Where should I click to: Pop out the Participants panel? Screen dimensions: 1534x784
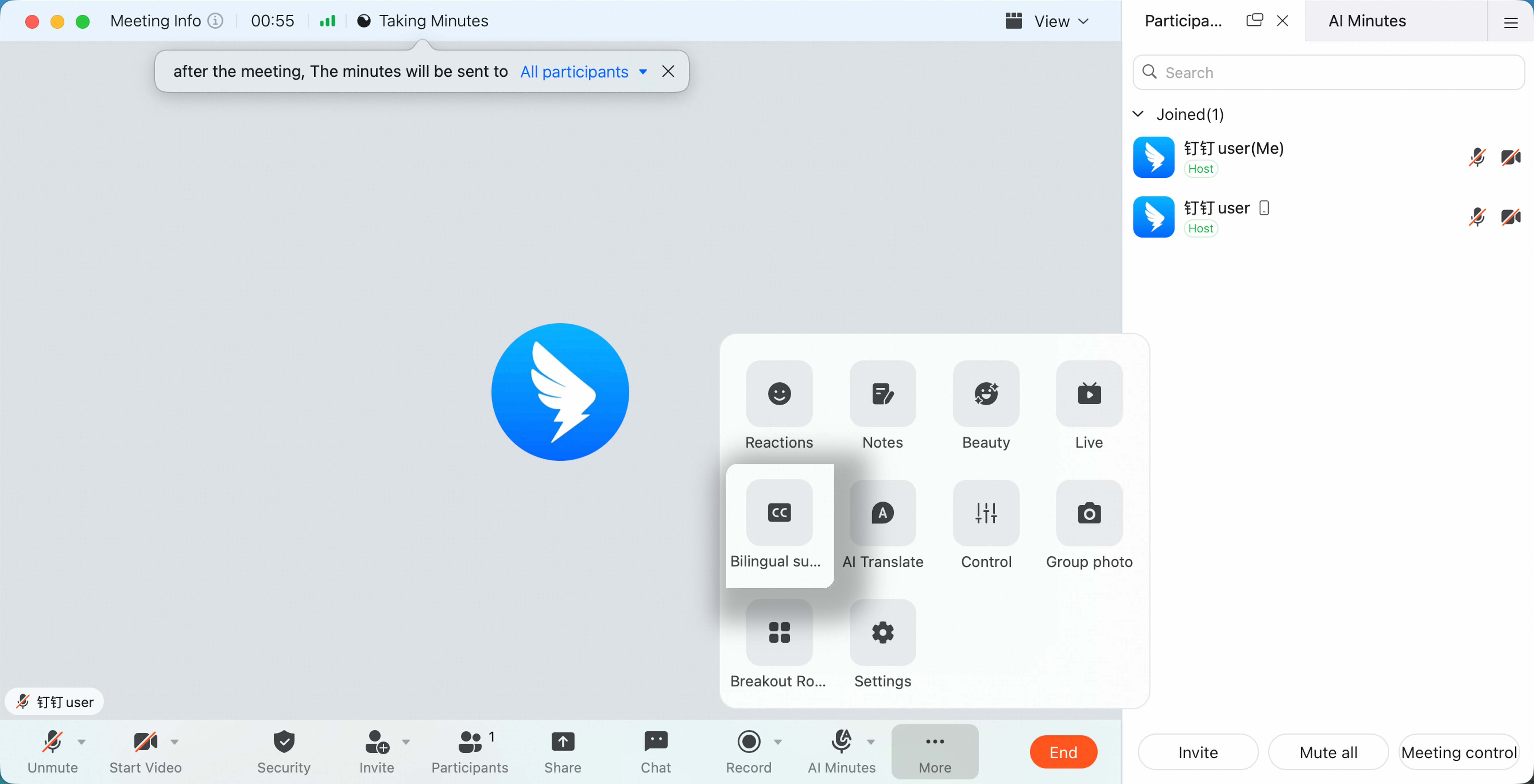[x=1254, y=21]
